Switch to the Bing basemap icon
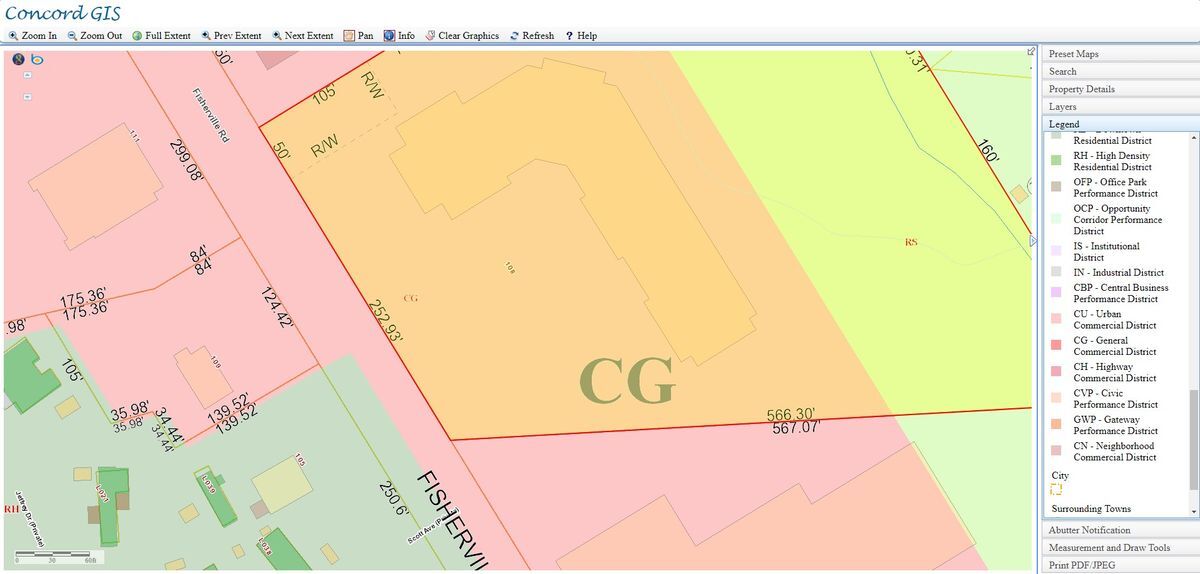 [36, 60]
